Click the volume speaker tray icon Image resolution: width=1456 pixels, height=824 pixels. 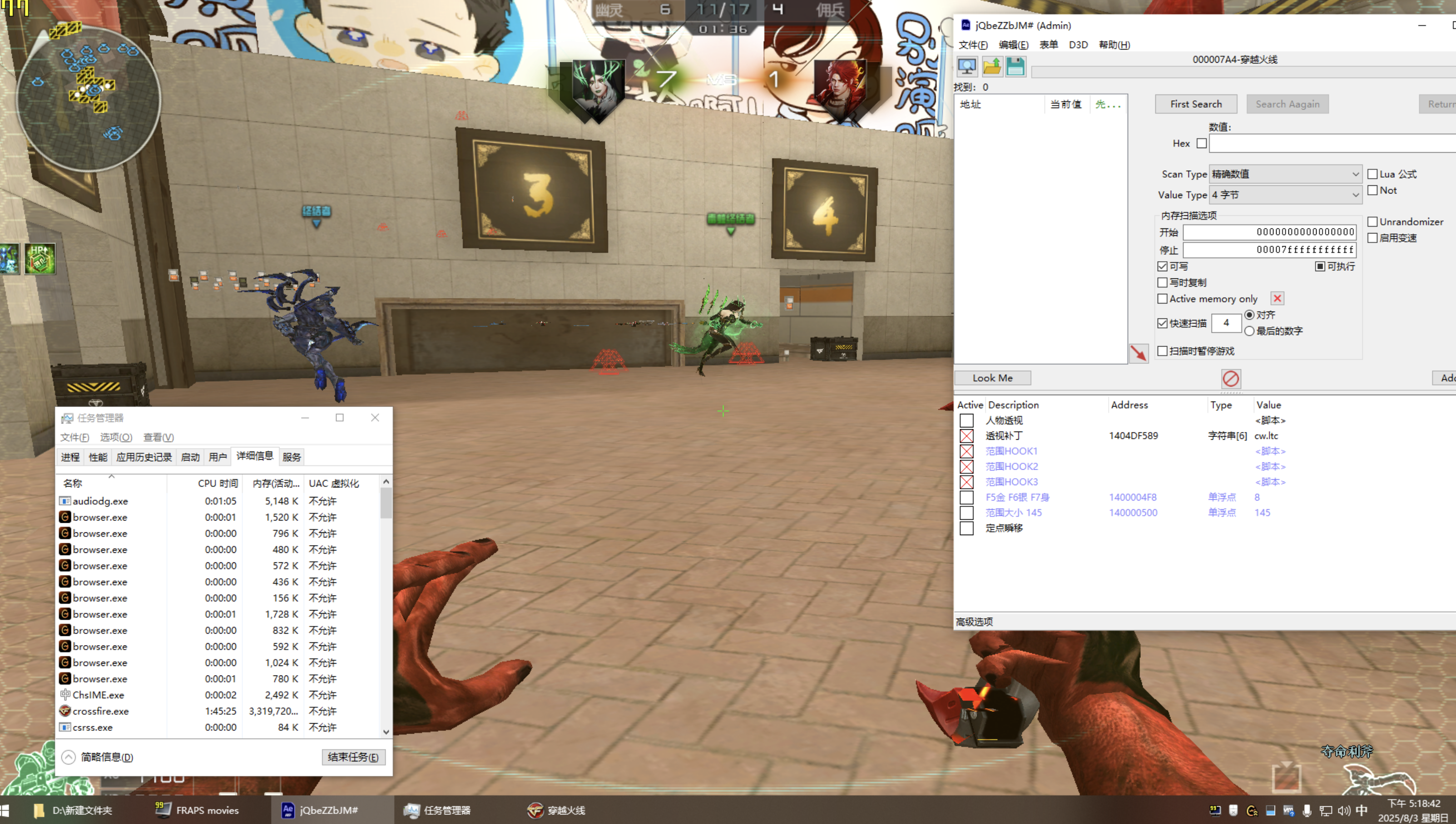click(1344, 810)
